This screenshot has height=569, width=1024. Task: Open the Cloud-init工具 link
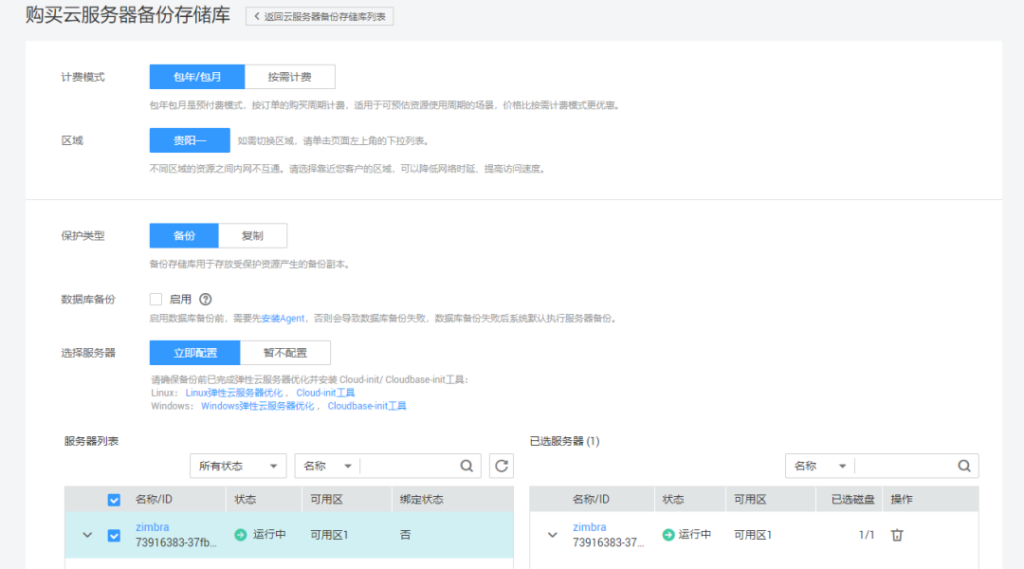pyautogui.click(x=325, y=393)
